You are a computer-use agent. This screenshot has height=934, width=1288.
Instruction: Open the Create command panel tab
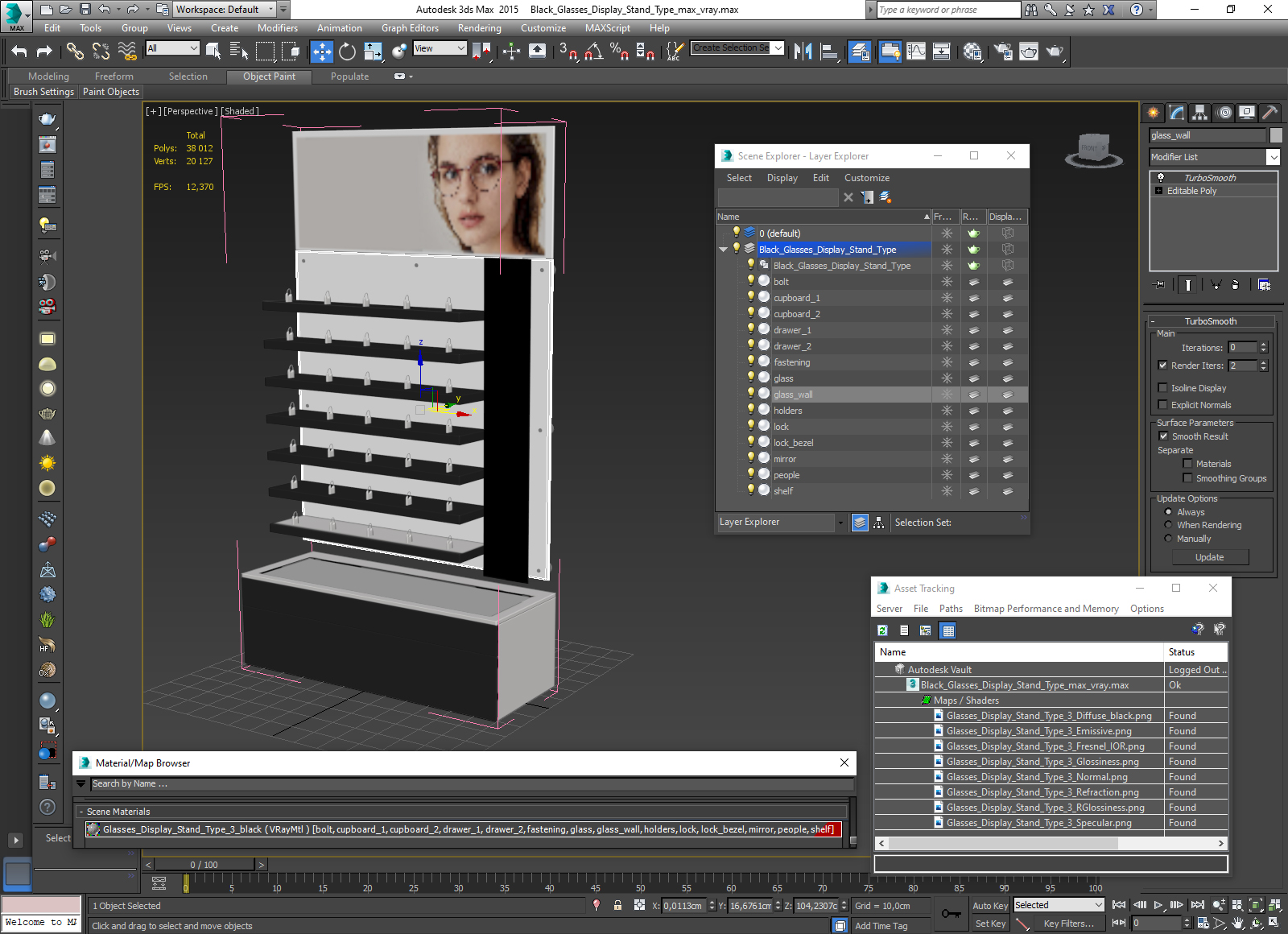click(x=1154, y=113)
